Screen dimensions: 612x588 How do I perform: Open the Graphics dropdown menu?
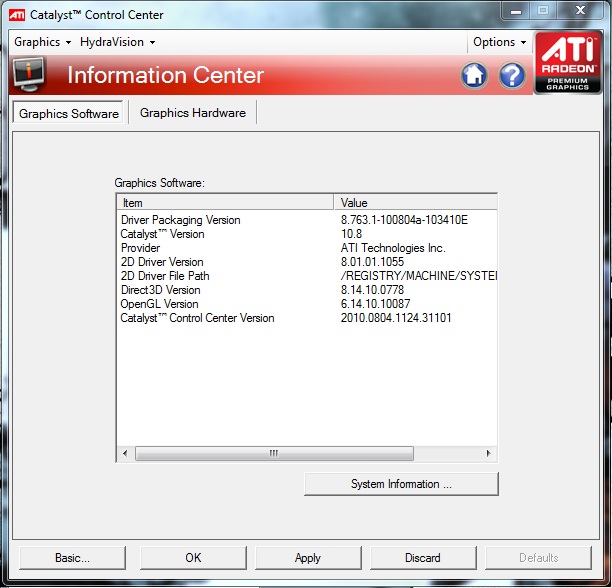pos(43,42)
